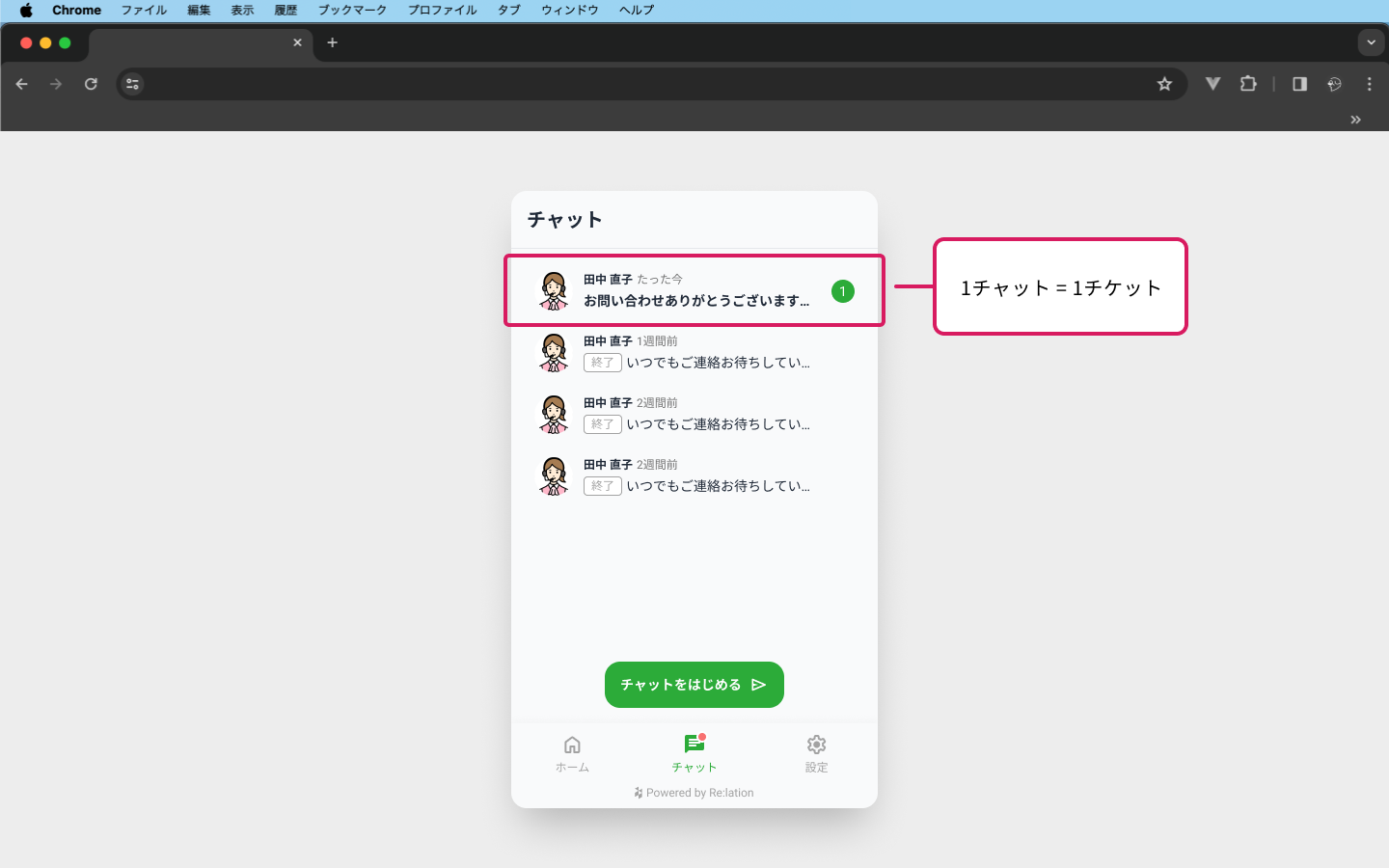The image size is (1389, 868).
Task: Click the チャットをはじめる button
Action: click(694, 685)
